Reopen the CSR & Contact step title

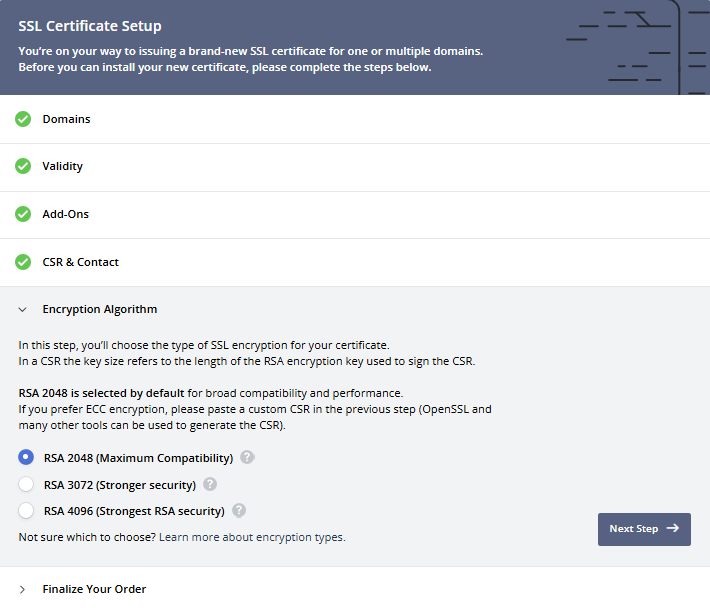coord(80,262)
